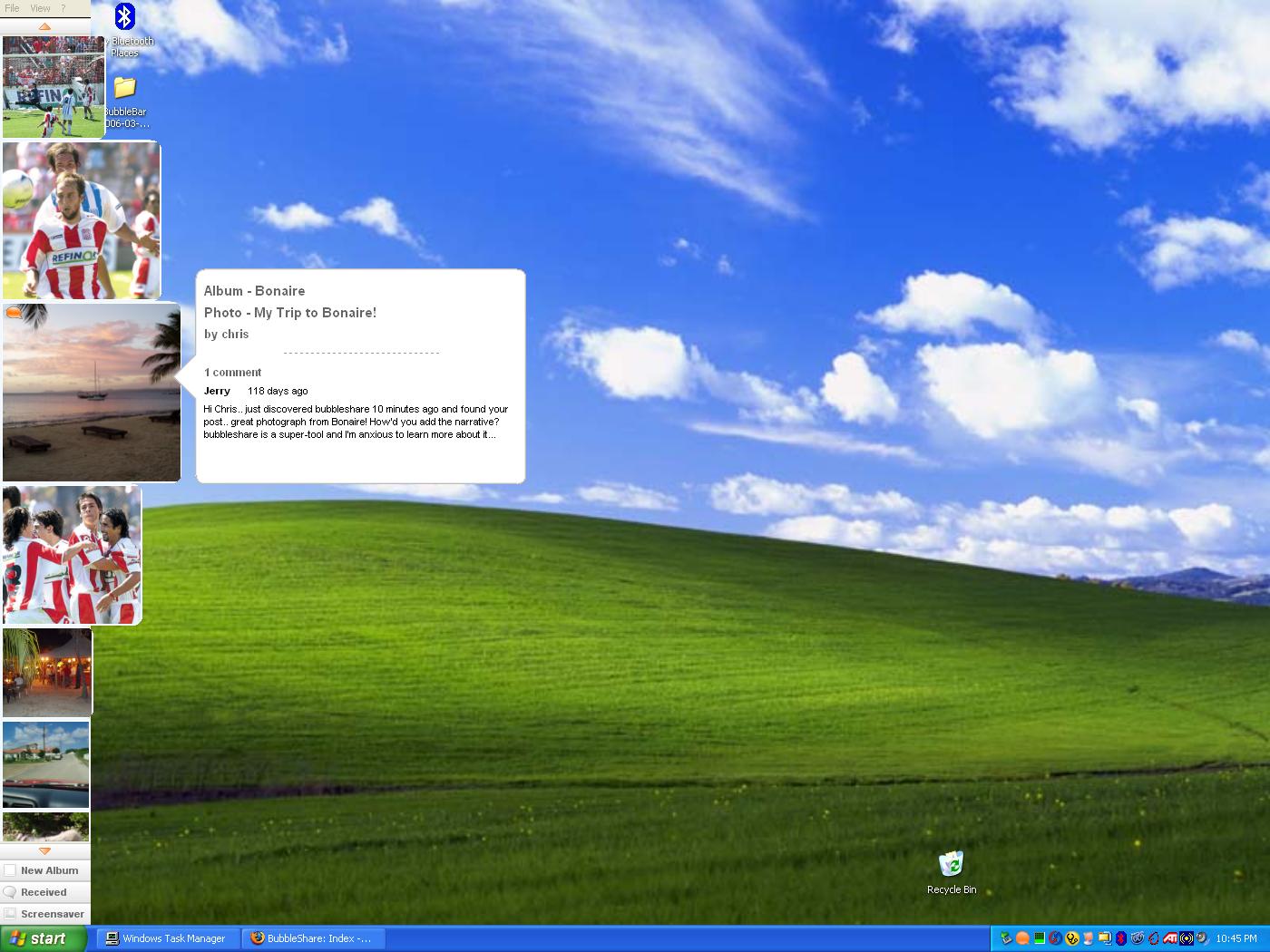Click the orange comment bubble on beach photo
This screenshot has width=1270, height=952.
pyautogui.click(x=15, y=313)
